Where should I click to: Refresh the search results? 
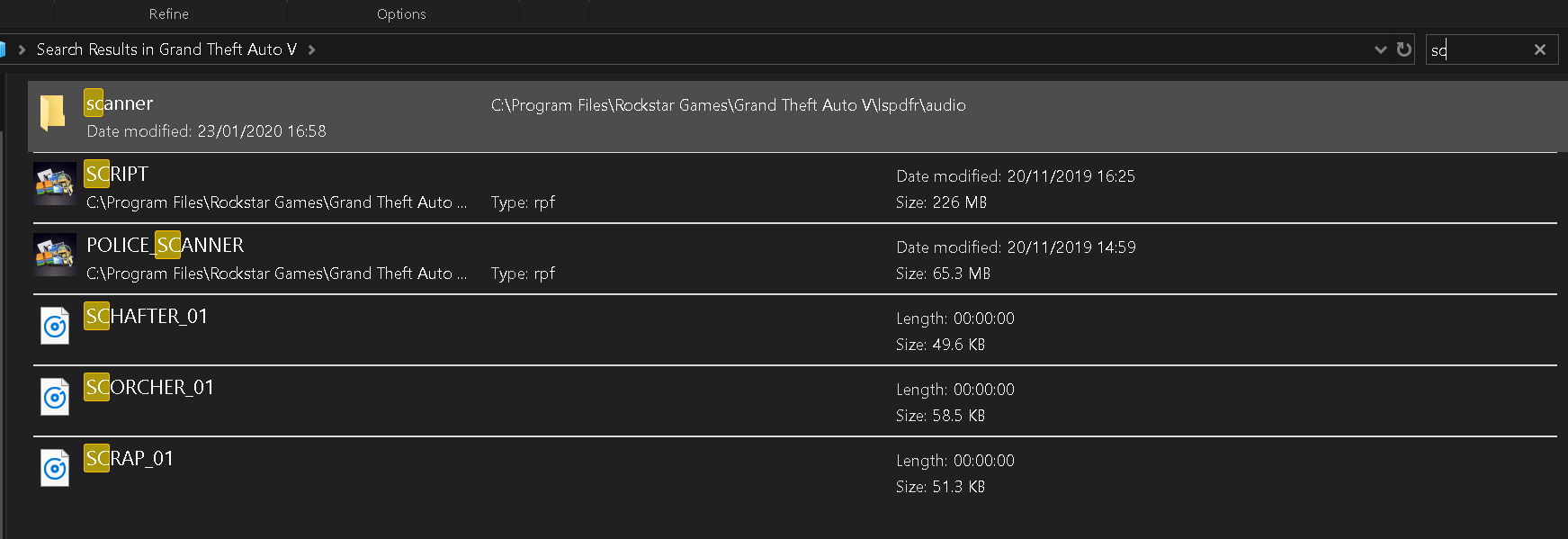1403,49
